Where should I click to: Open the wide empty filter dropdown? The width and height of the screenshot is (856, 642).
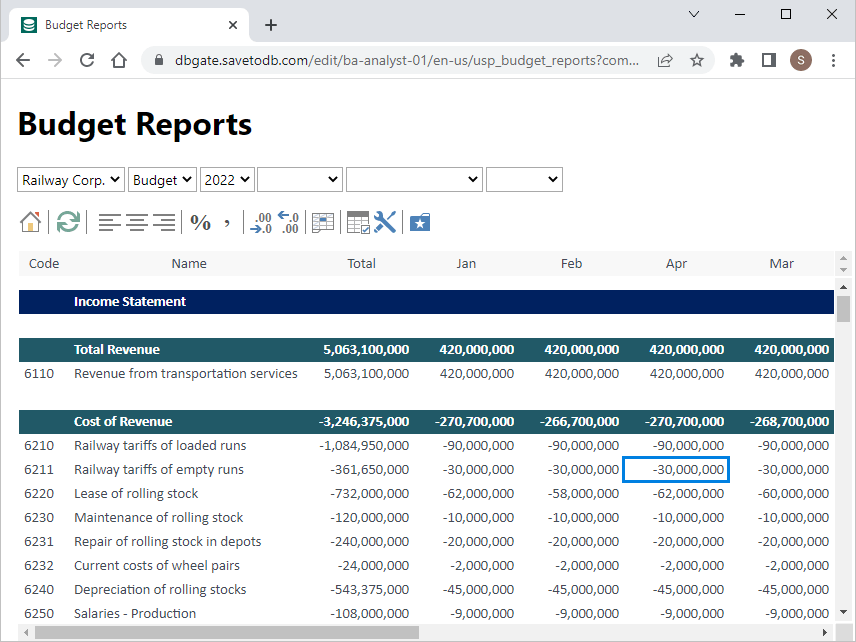click(414, 180)
